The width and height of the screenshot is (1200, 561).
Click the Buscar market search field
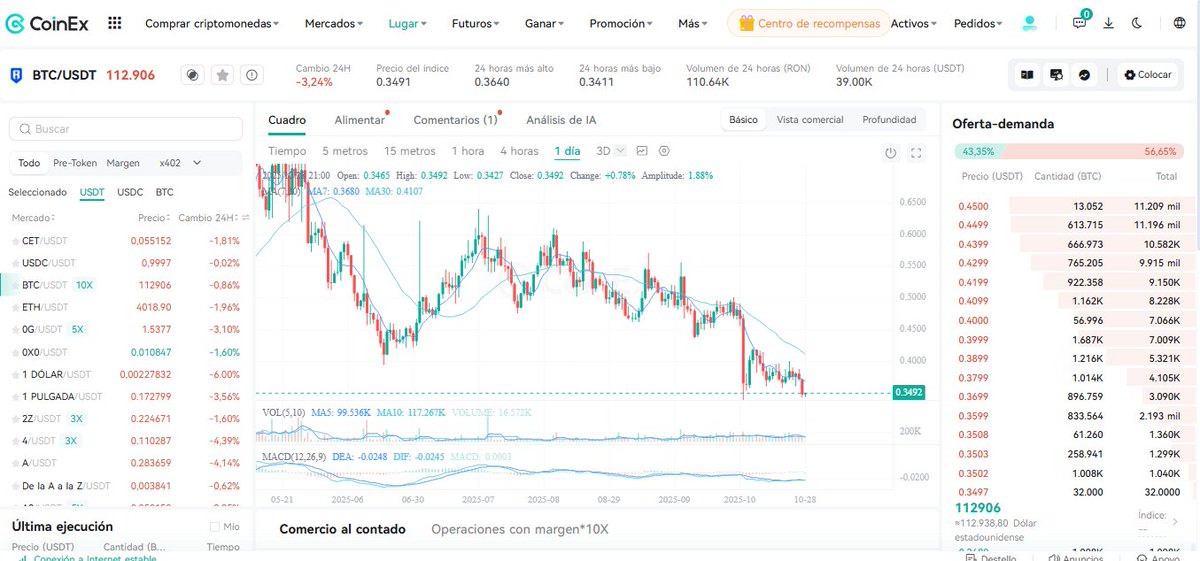pos(126,129)
